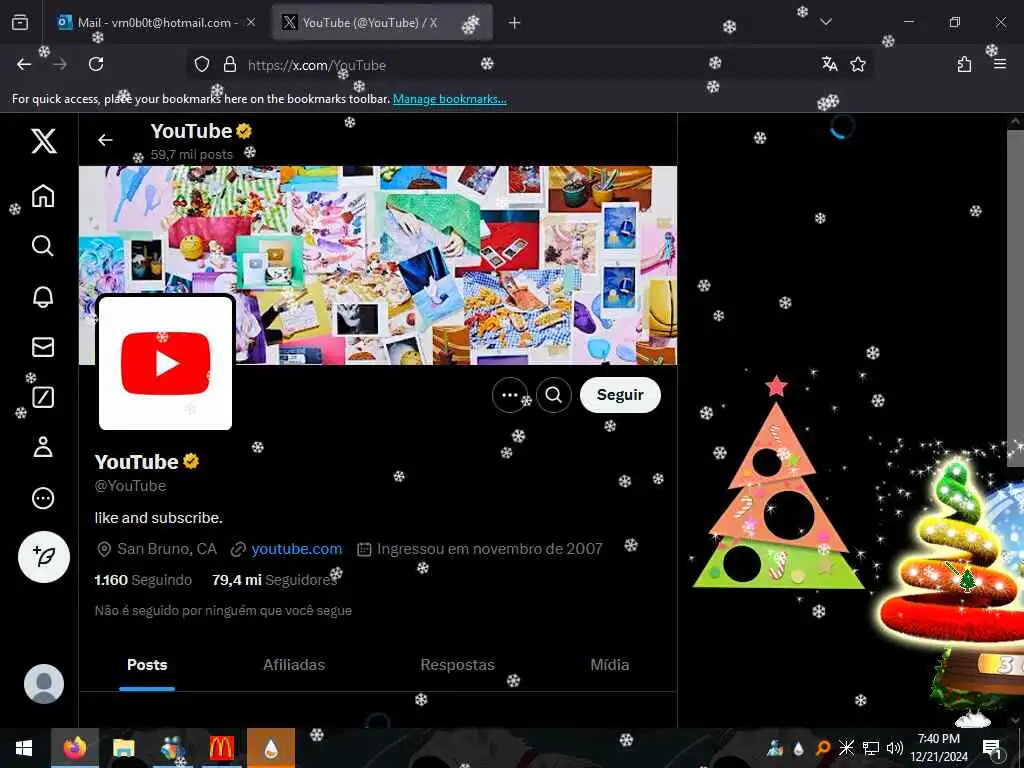Open Firefox application hamburger menu
Screen dimensions: 1024x768
(x=1000, y=64)
